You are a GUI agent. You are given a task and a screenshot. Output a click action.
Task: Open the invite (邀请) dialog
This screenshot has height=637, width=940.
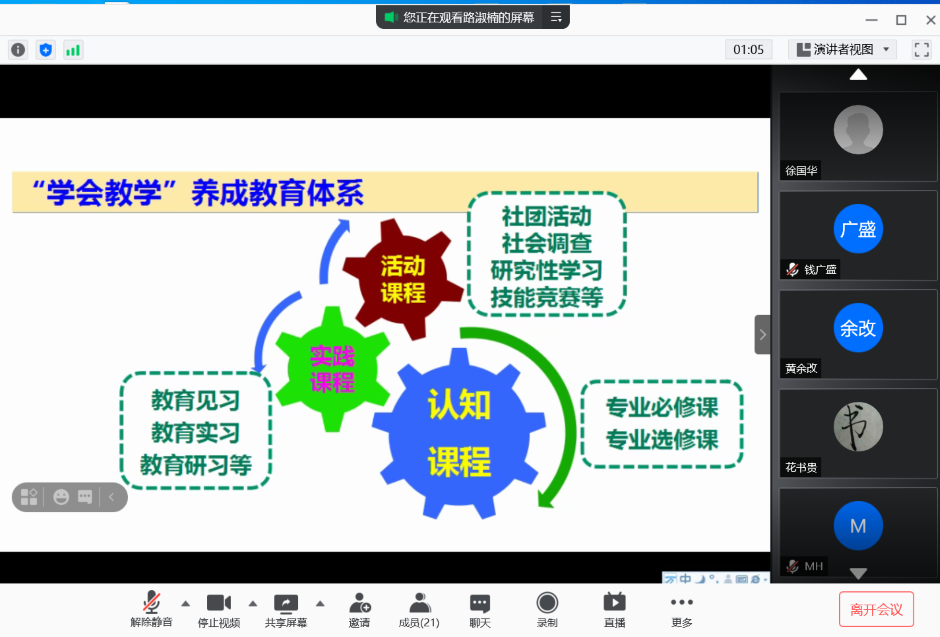coord(359,608)
